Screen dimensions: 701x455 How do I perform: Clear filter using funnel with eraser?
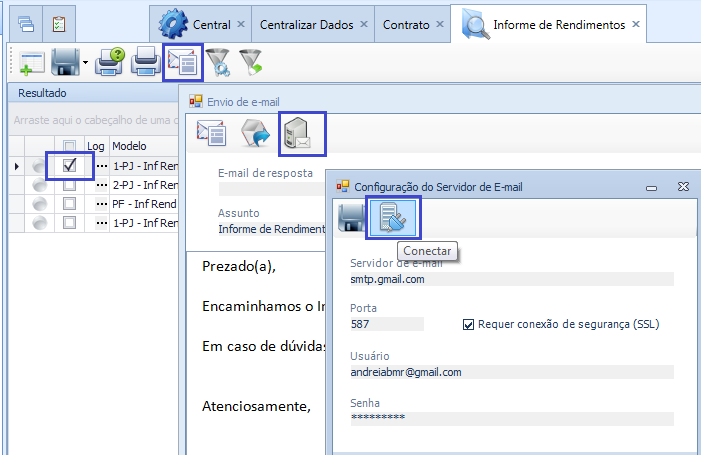[x=251, y=62]
